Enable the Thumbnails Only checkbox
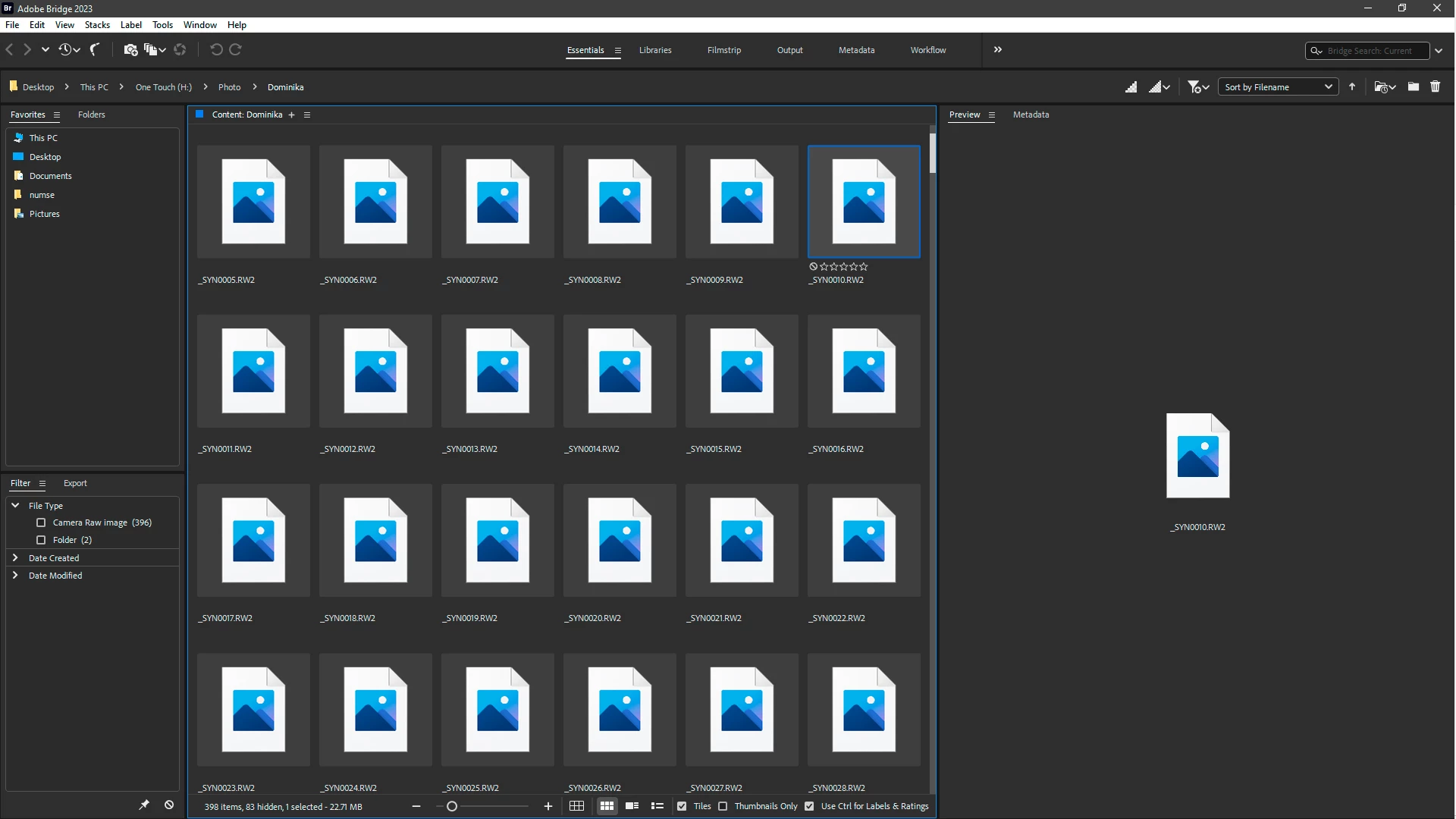This screenshot has width=1456, height=819. click(x=723, y=806)
